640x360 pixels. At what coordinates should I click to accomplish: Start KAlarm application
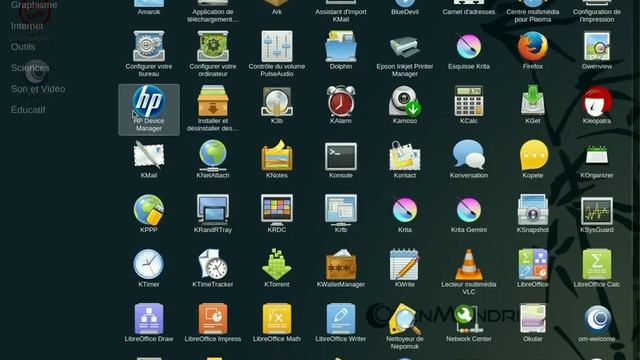click(x=341, y=105)
